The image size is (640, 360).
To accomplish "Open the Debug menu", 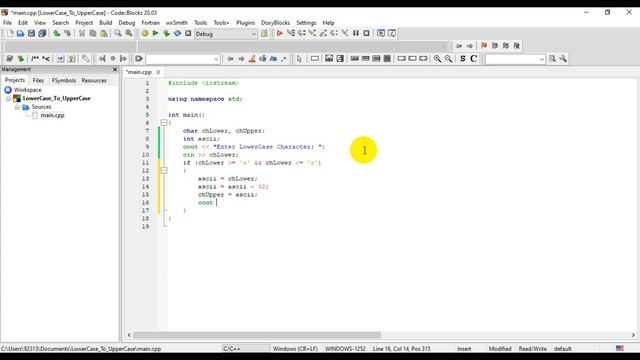I will 127,23.
